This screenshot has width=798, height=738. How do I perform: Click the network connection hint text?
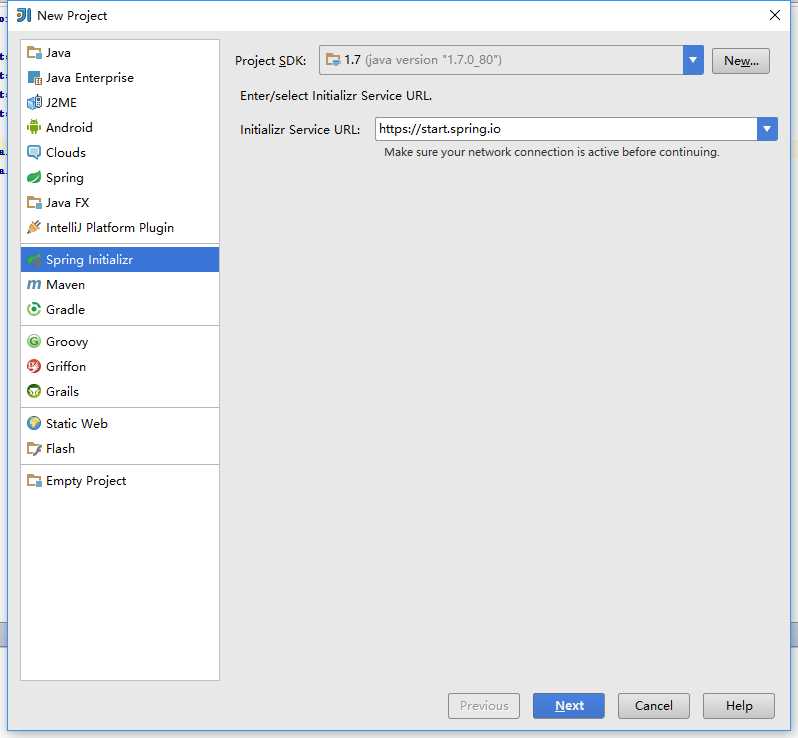[552, 152]
